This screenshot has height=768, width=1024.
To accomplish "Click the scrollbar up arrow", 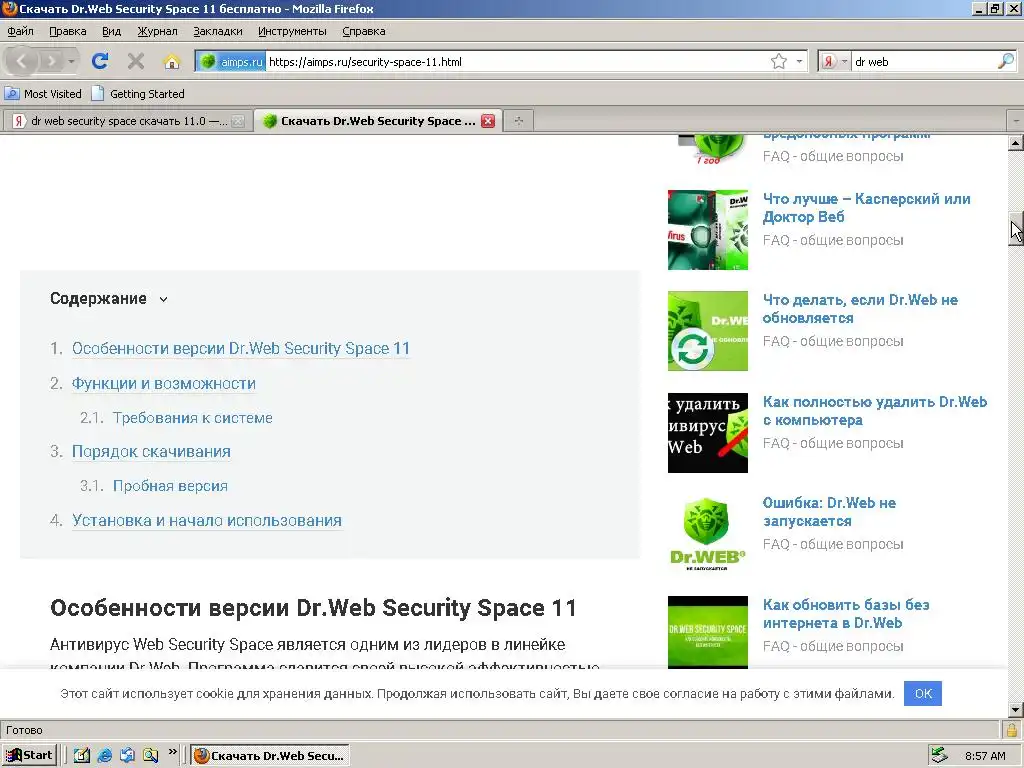I will [1016, 143].
